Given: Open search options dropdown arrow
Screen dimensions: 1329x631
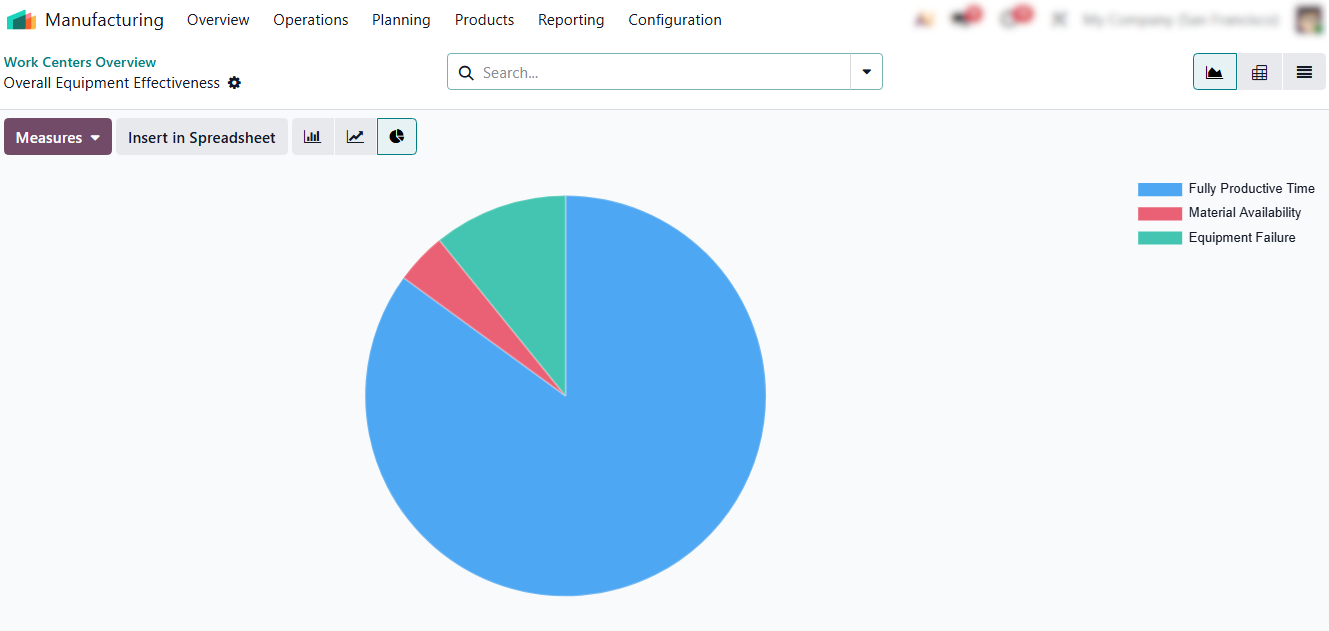Looking at the screenshot, I should click(x=866, y=72).
